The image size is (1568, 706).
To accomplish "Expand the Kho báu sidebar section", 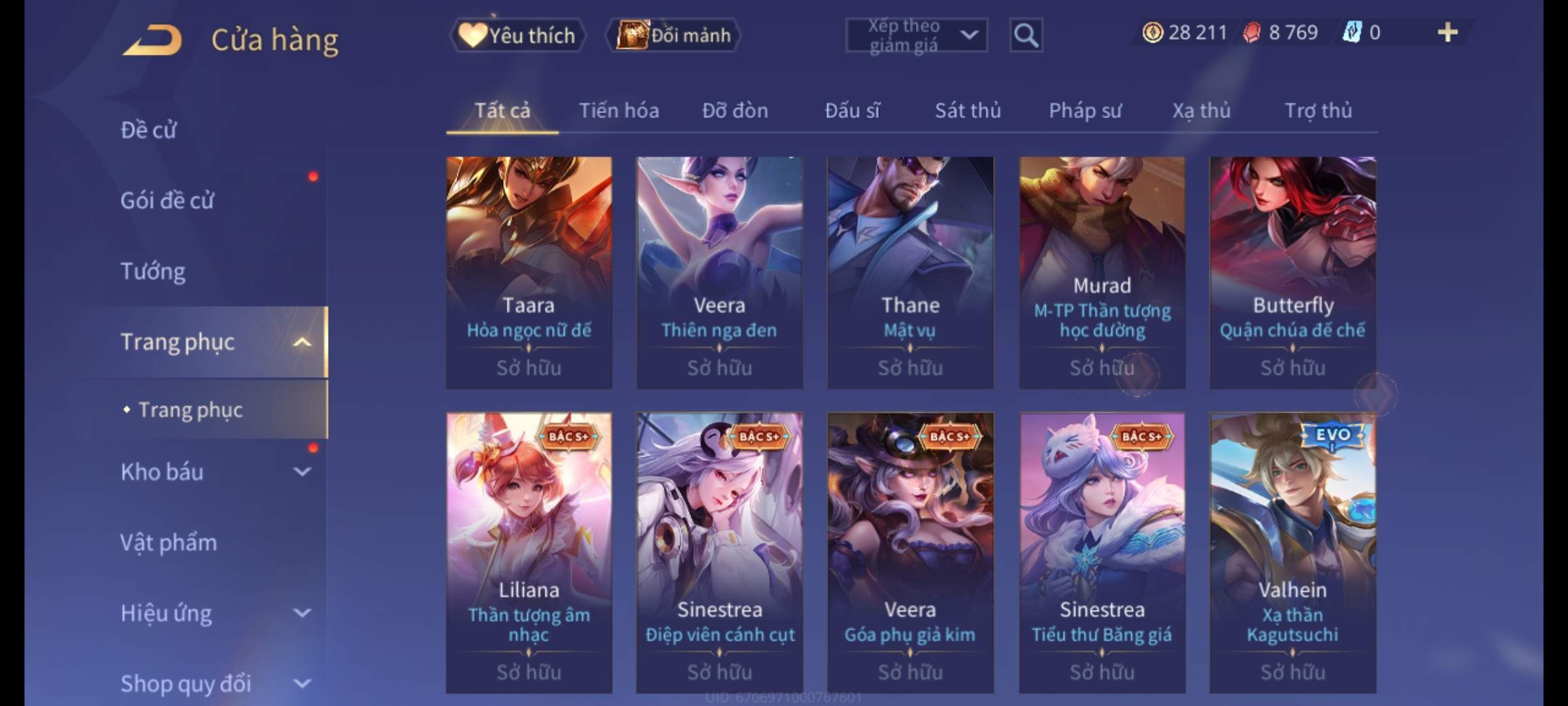I will click(302, 472).
